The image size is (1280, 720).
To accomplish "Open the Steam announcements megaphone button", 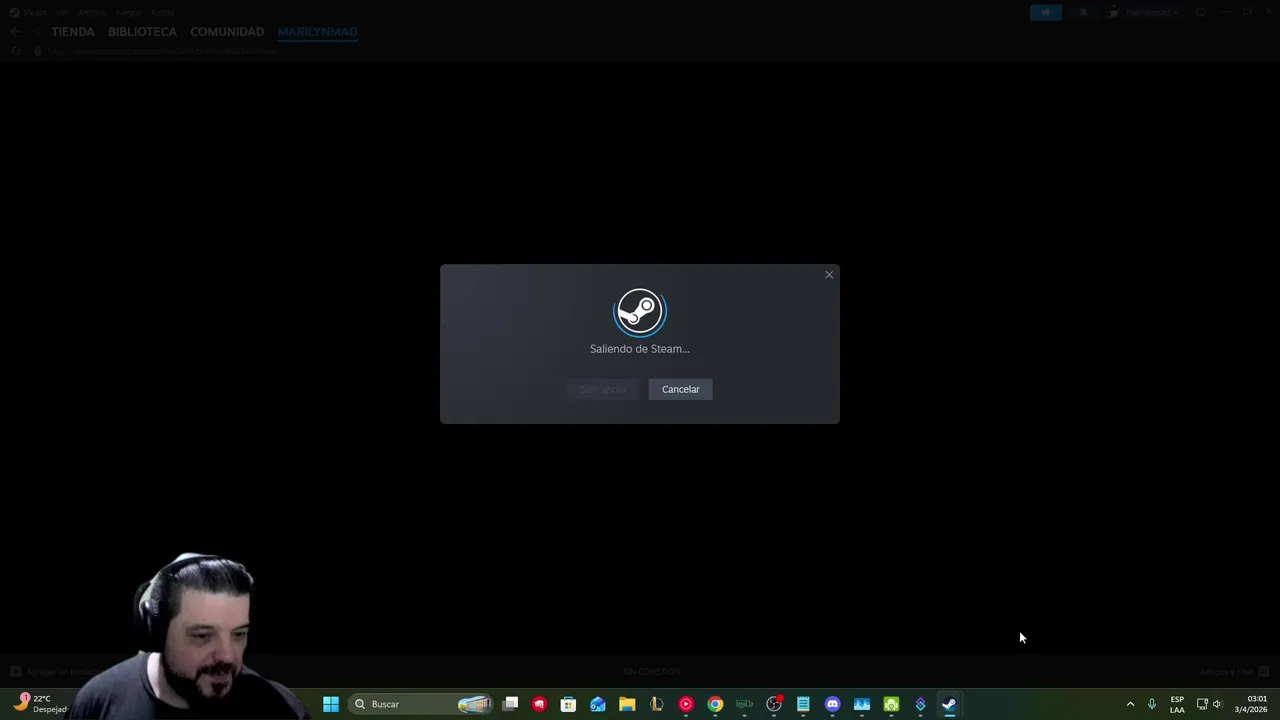I will pos(1045,12).
